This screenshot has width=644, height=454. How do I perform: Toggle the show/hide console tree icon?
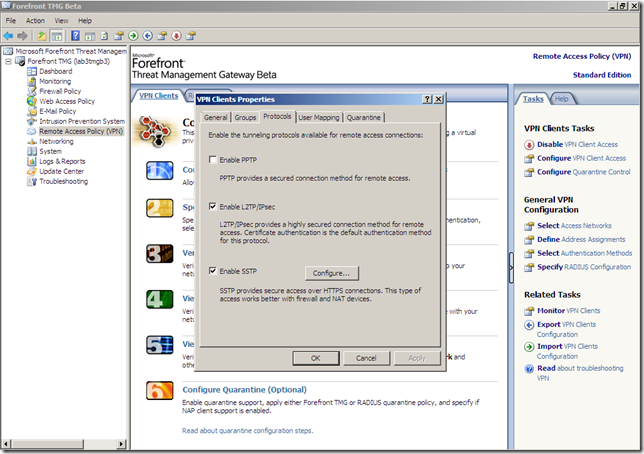(x=57, y=36)
